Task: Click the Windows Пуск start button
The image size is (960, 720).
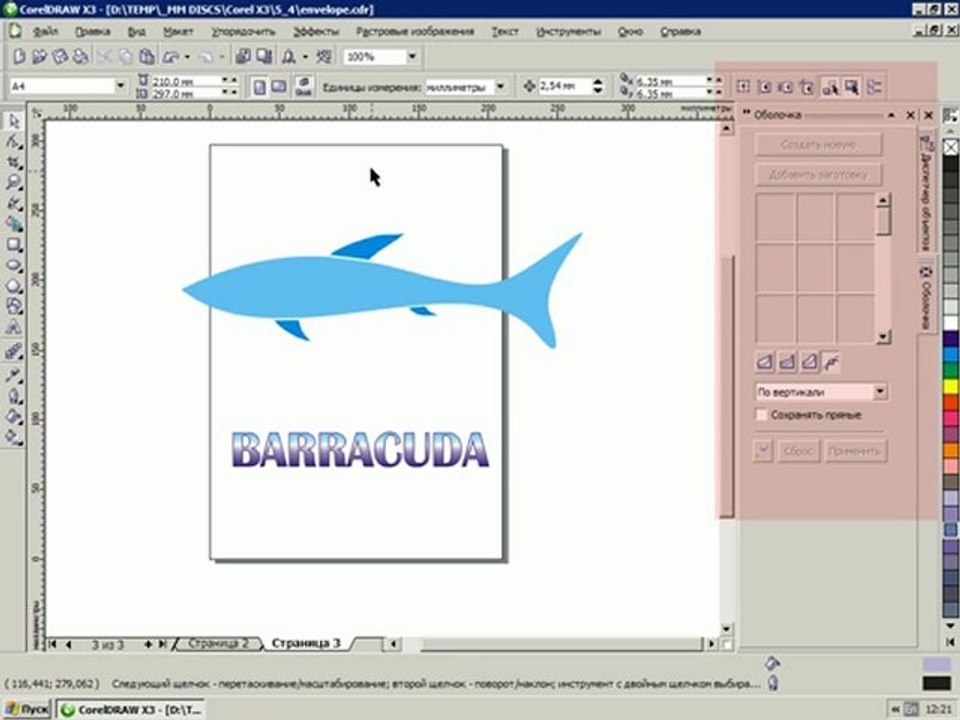Action: coord(28,710)
